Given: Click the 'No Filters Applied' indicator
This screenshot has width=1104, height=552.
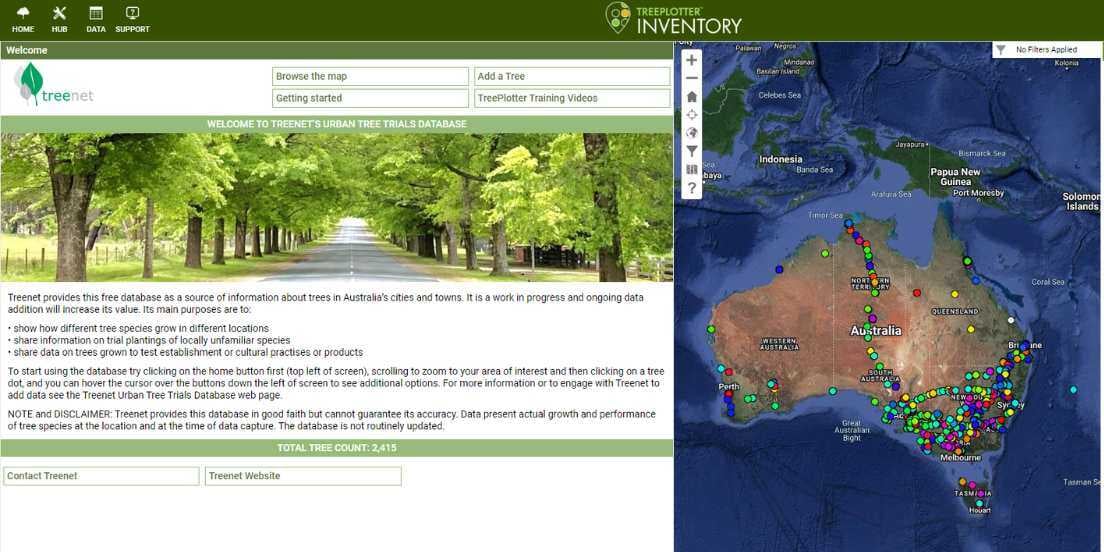Looking at the screenshot, I should [1045, 49].
